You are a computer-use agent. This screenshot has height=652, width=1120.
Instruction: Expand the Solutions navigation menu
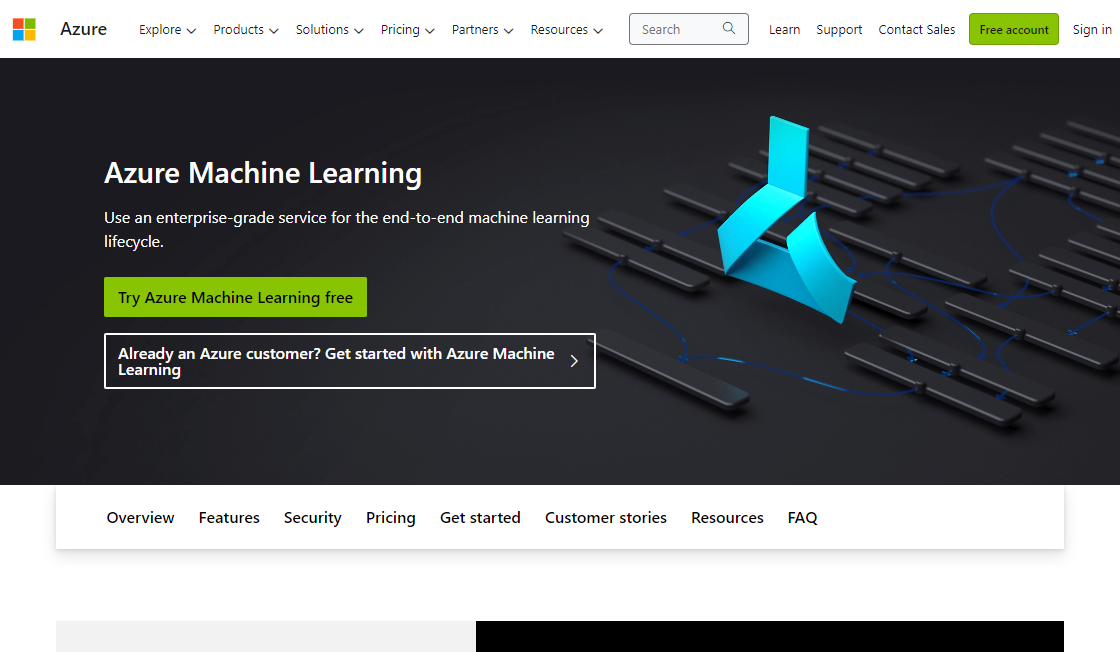coord(330,30)
